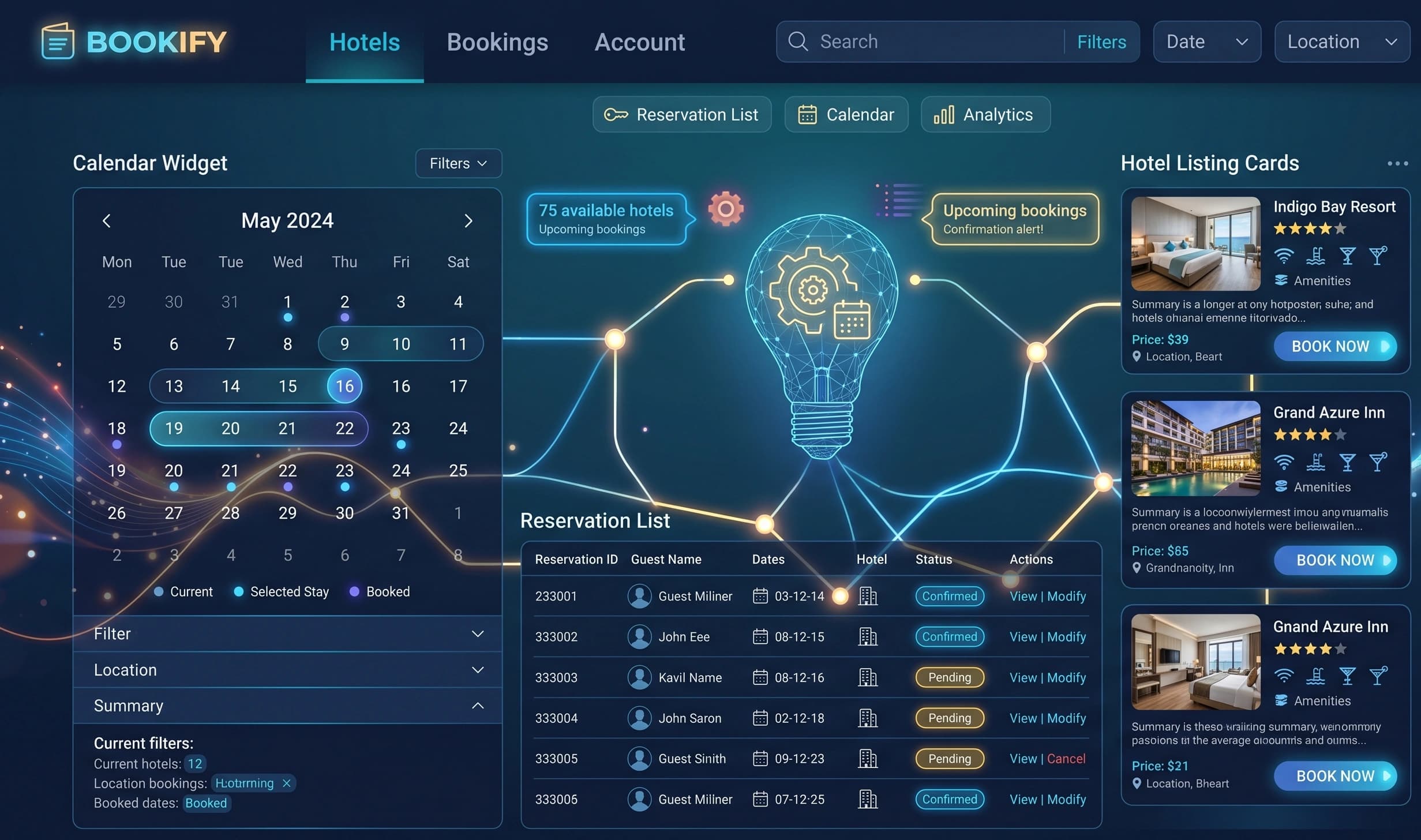Click the hotel building icon in row 233001
The width and height of the screenshot is (1421, 840).
coord(868,596)
